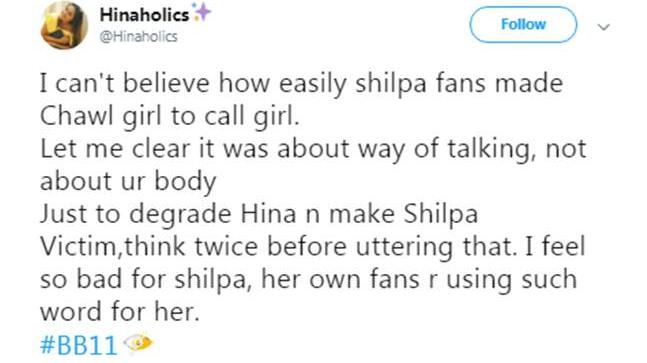
Task: Click the sparkle emoji beside Hinaholics name
Action: 202,12
